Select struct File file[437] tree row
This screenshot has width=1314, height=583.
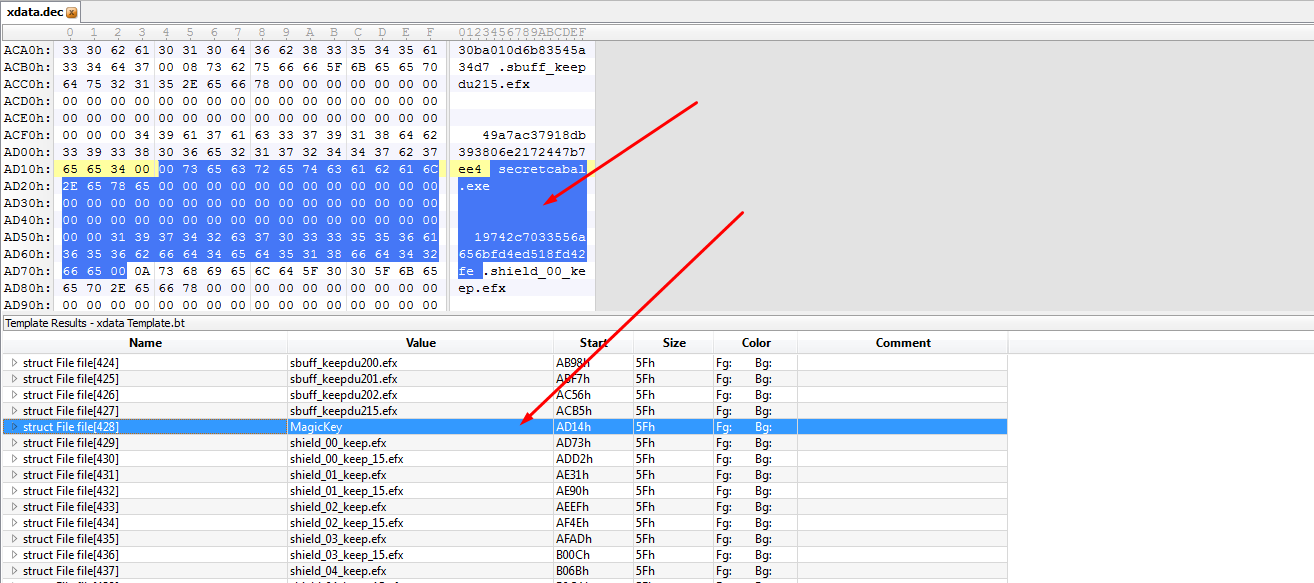pyautogui.click(x=71, y=571)
